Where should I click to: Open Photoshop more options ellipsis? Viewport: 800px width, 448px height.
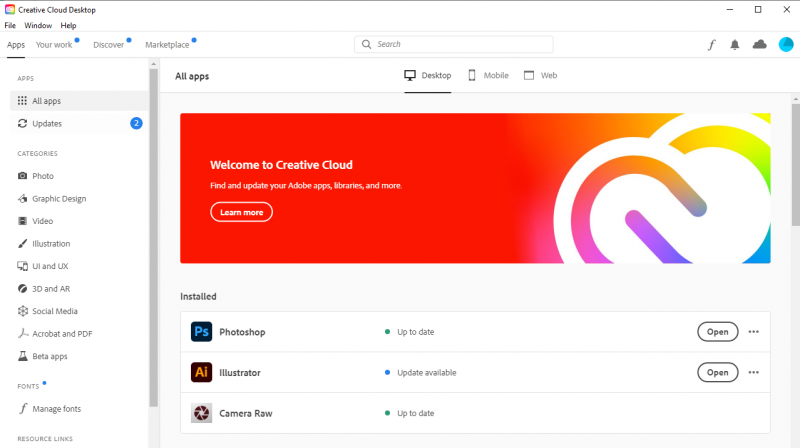click(x=754, y=332)
